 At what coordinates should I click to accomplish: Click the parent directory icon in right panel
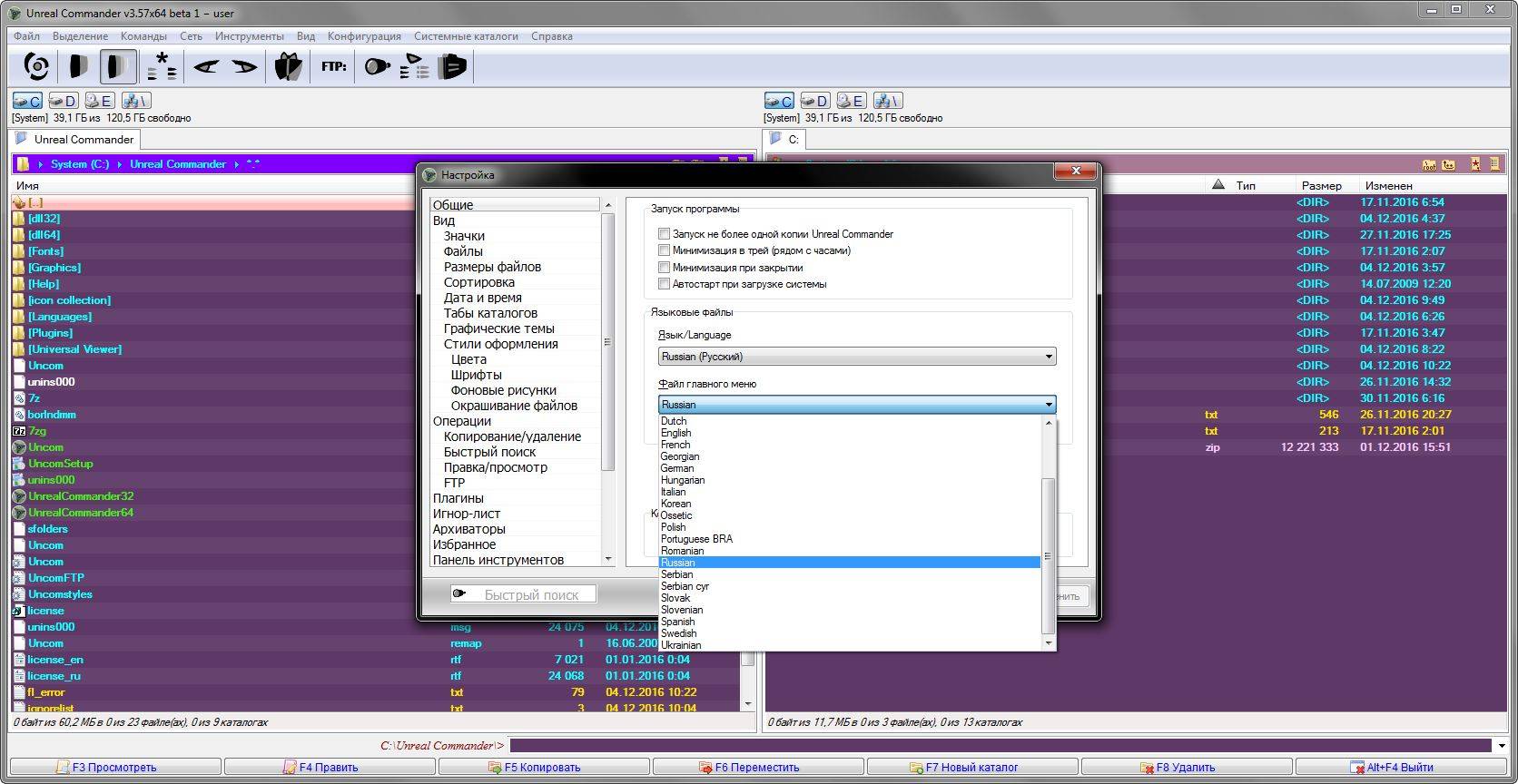click(x=1449, y=164)
